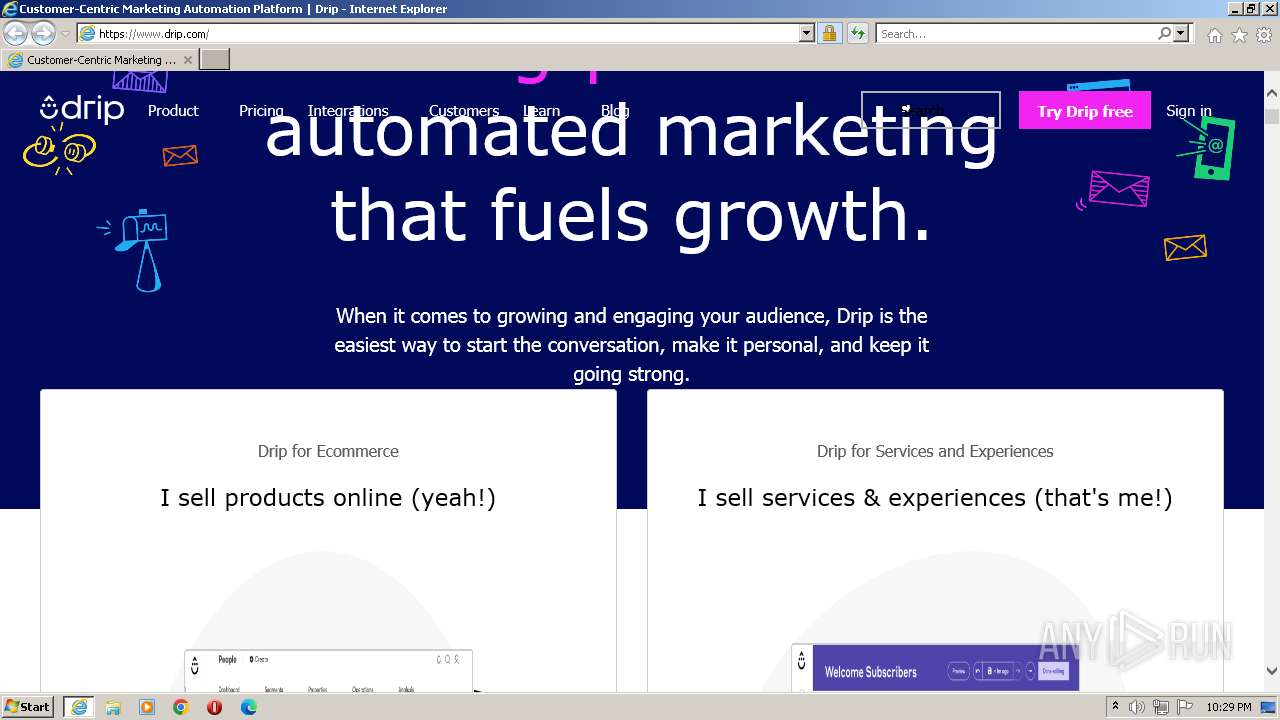Image resolution: width=1280 pixels, height=720 pixels.
Task: Click 'I sell products online (yeah!)' text
Action: [328, 497]
